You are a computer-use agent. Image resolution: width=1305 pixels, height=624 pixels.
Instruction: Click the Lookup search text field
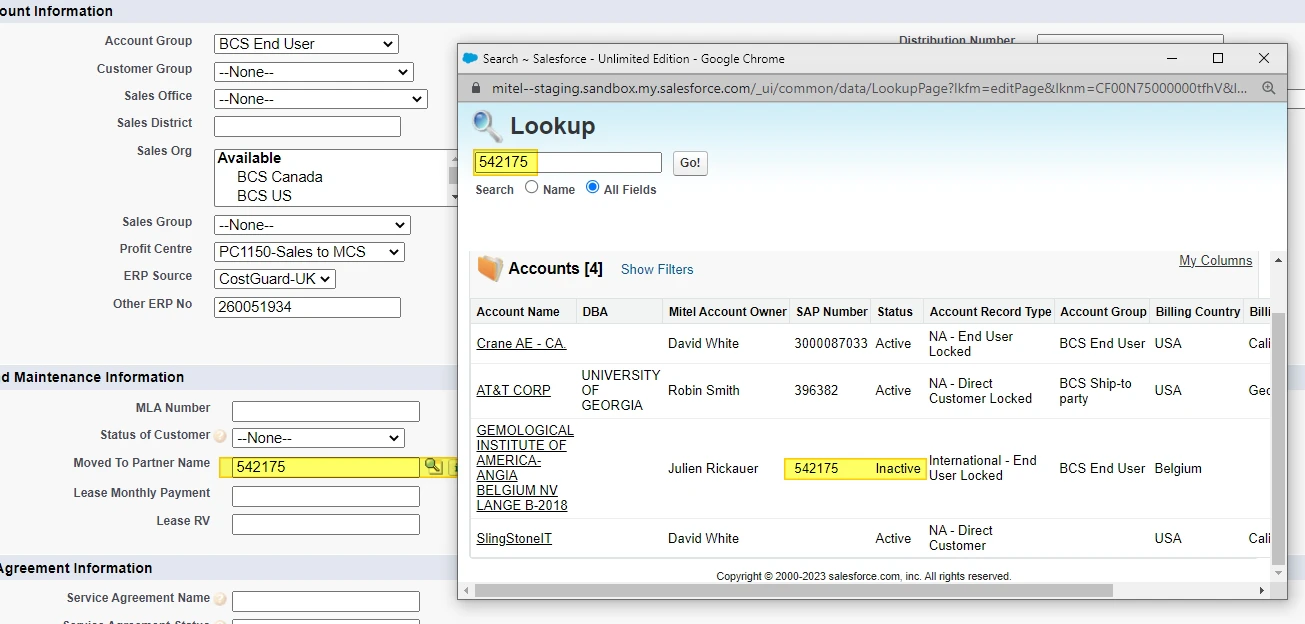[567, 163]
